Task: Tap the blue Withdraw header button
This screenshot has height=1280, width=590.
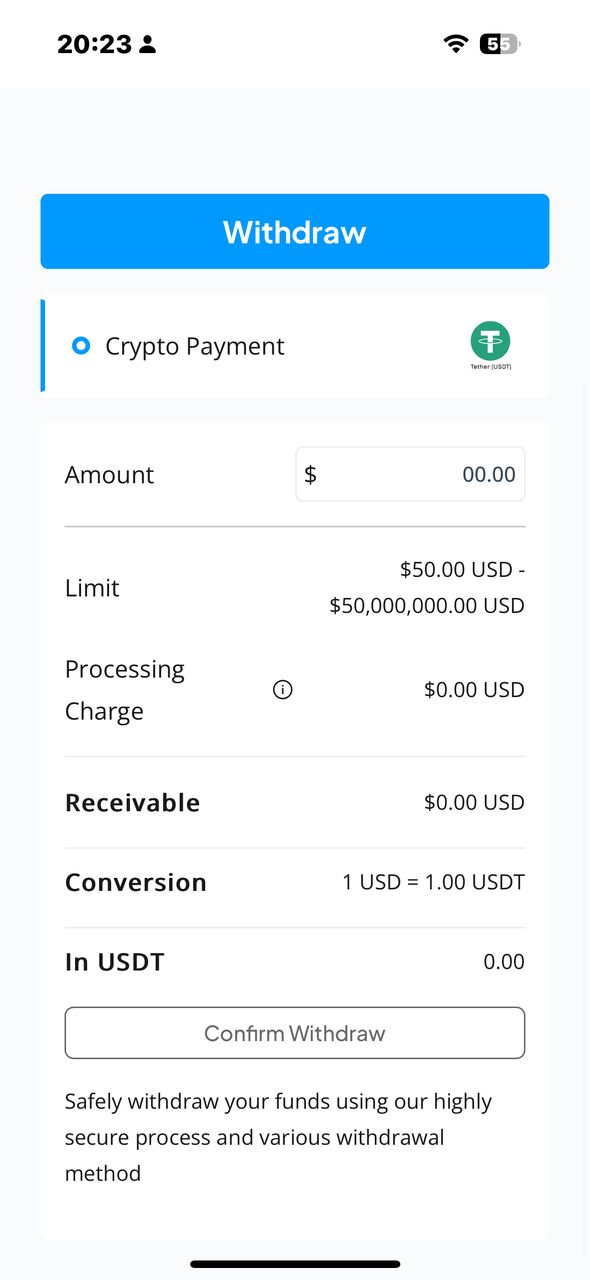Action: click(x=295, y=232)
